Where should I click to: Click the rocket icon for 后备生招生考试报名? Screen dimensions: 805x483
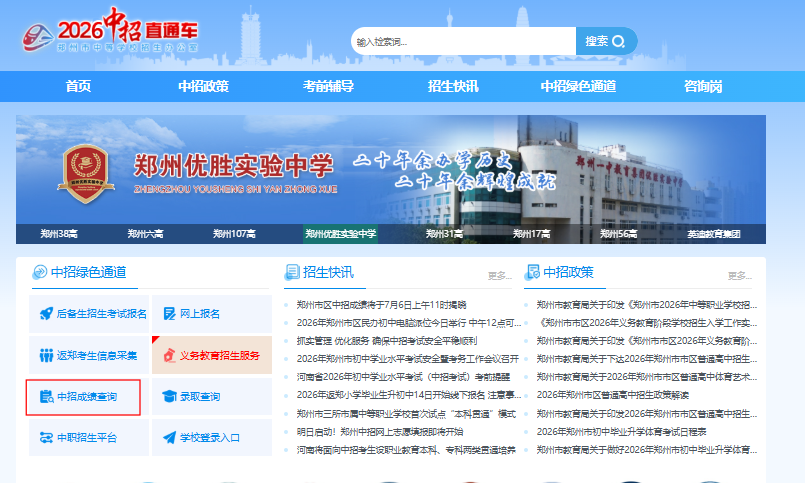[x=46, y=313]
